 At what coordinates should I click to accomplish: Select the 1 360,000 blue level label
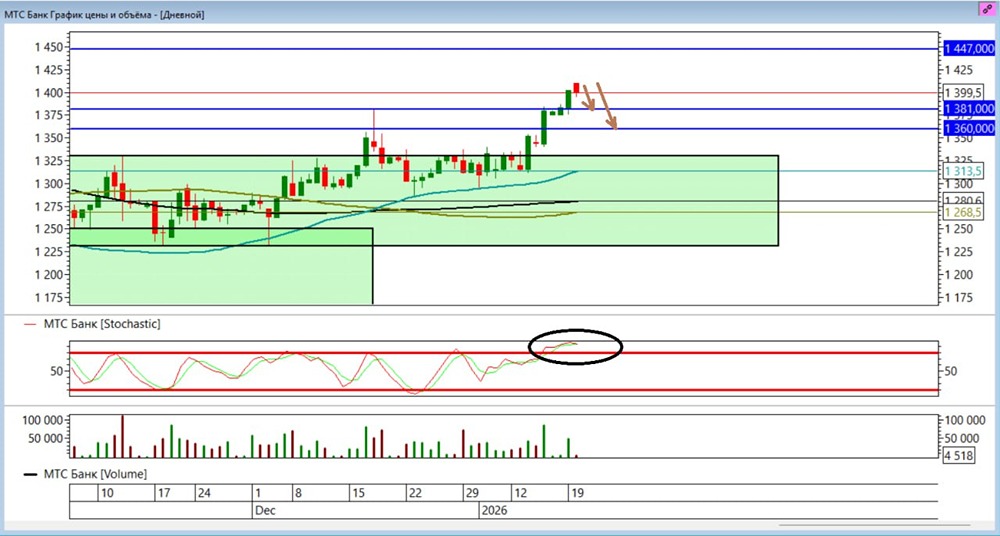point(969,129)
